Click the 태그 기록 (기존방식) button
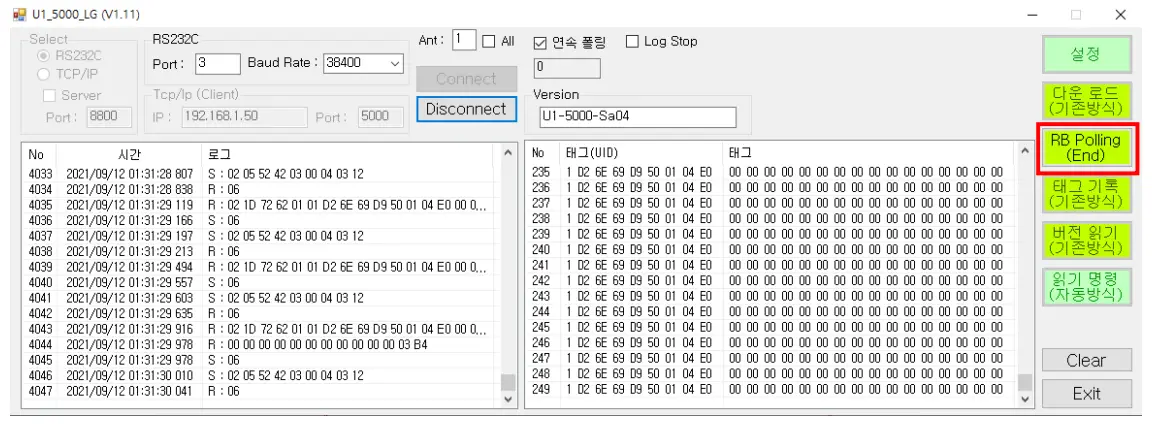Image resolution: width=1152 pixels, height=424 pixels. click(1086, 194)
